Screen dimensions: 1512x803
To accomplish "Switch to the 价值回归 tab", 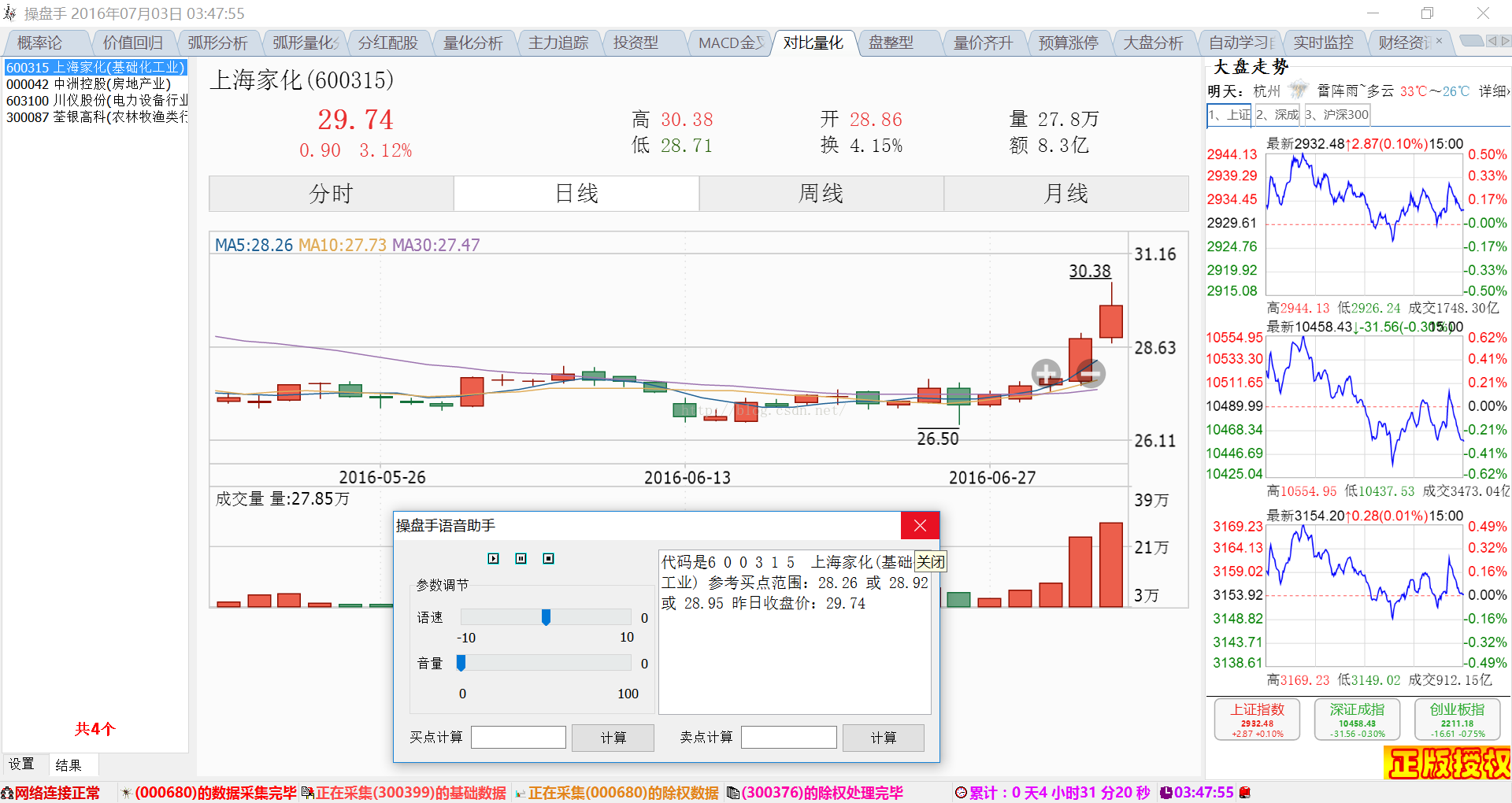I will tap(133, 43).
